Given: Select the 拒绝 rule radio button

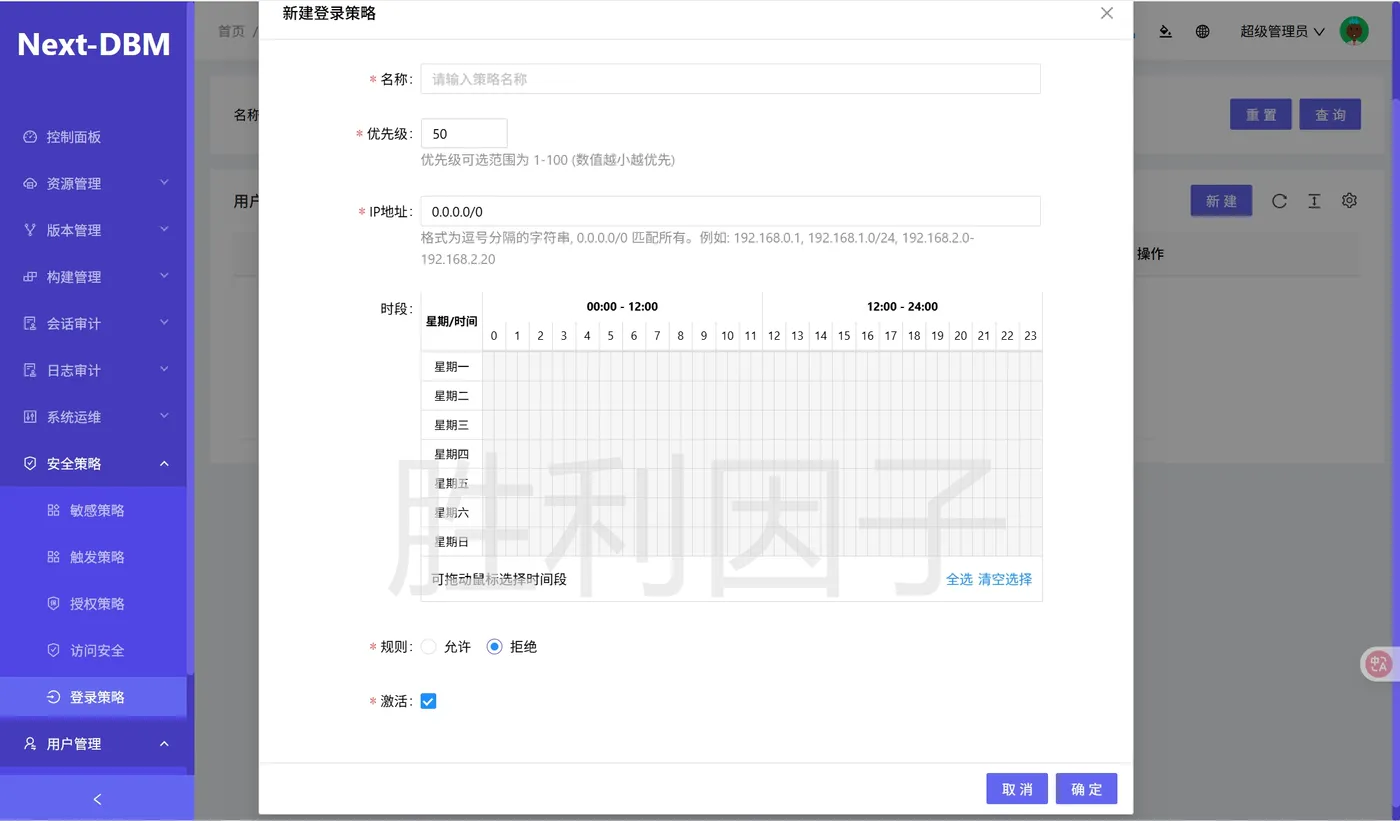Looking at the screenshot, I should pyautogui.click(x=494, y=647).
